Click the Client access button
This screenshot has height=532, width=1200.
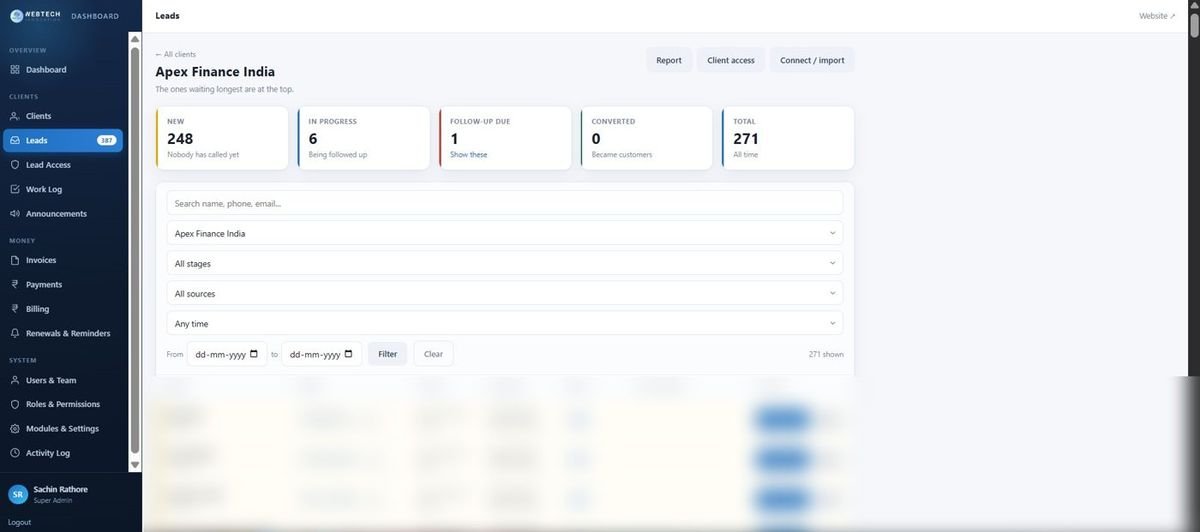[x=731, y=60]
